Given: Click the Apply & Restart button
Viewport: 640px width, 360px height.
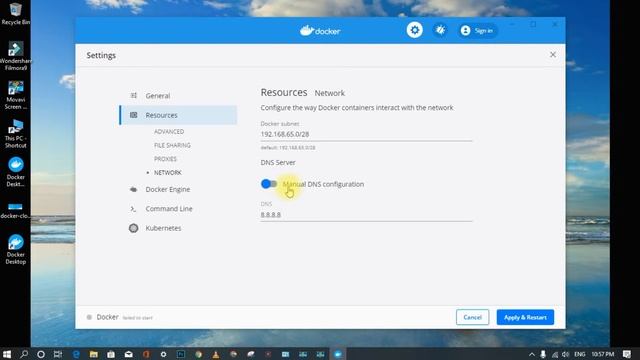Looking at the screenshot, I should coord(525,317).
